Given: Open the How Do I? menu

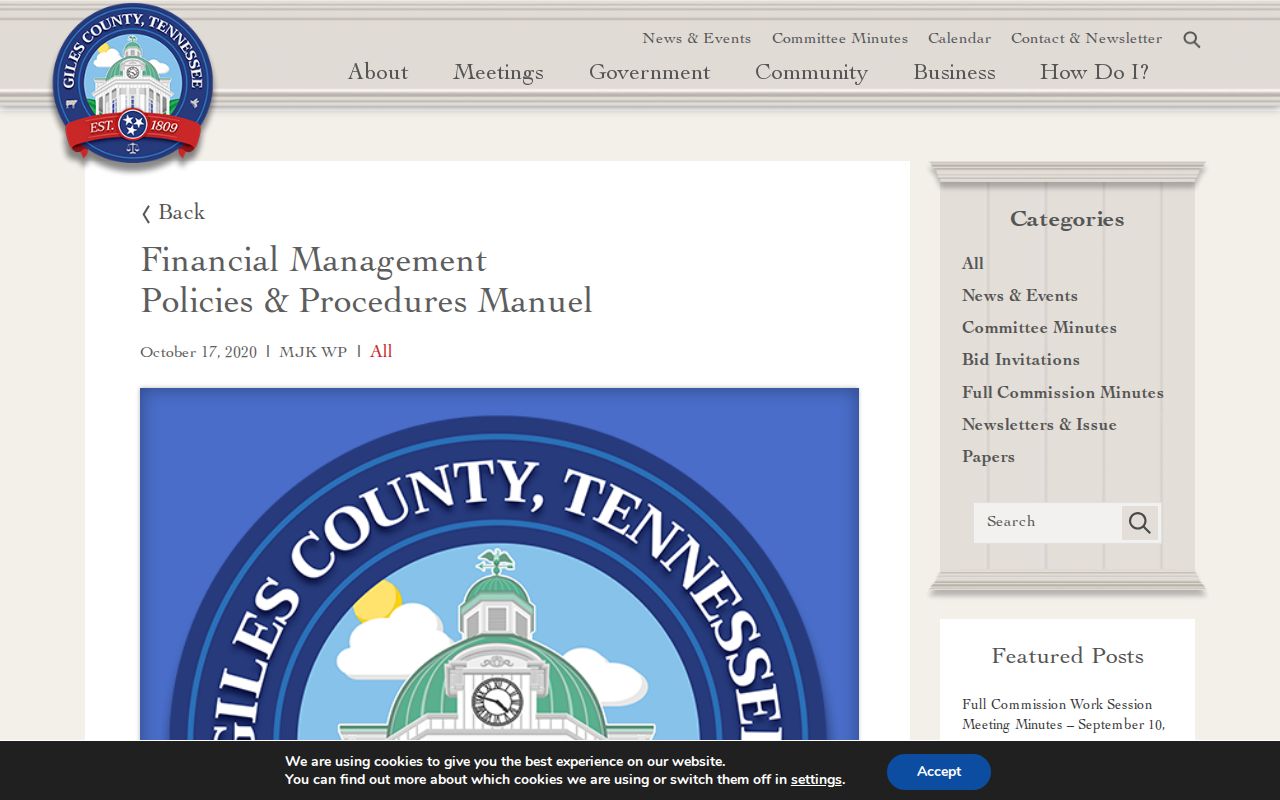Looking at the screenshot, I should pyautogui.click(x=1094, y=72).
